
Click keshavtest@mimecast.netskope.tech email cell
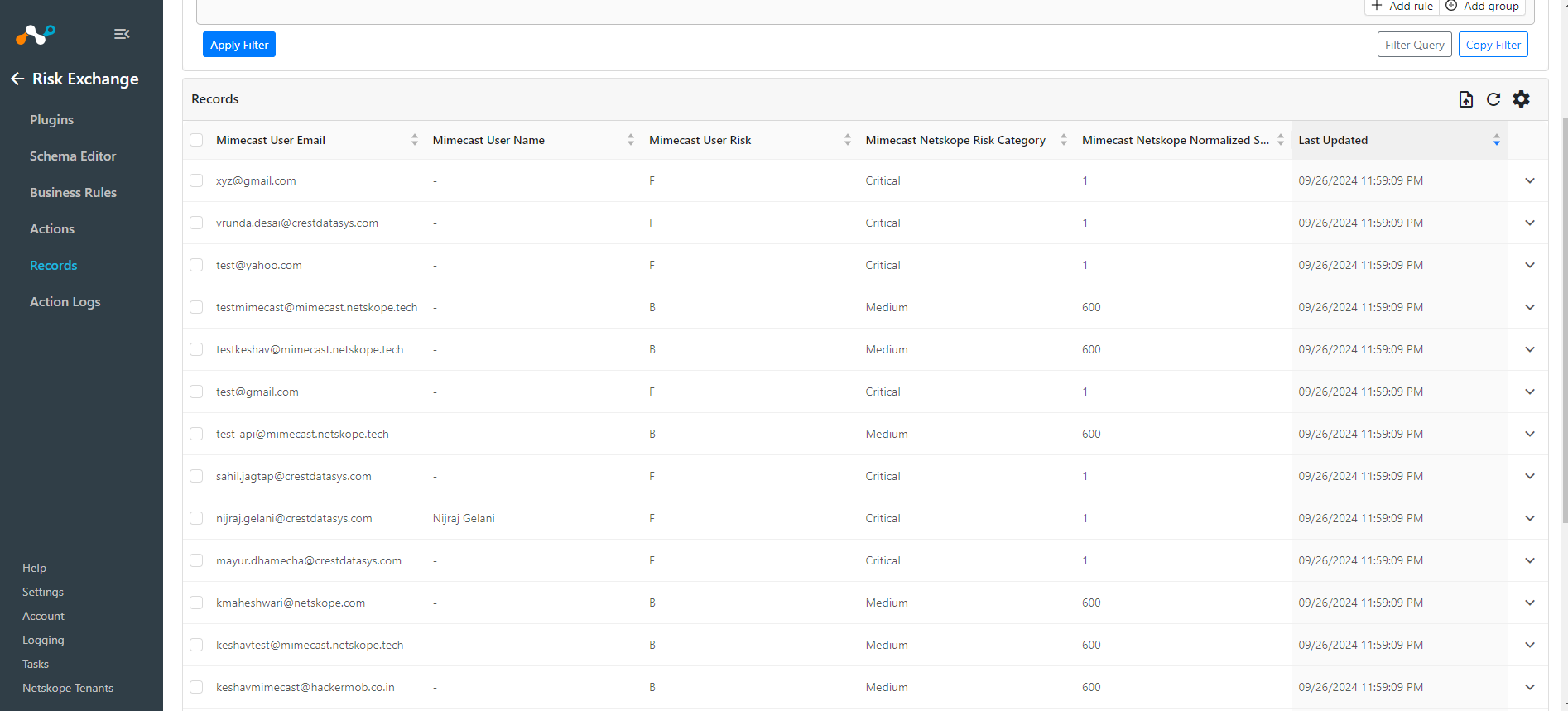310,645
